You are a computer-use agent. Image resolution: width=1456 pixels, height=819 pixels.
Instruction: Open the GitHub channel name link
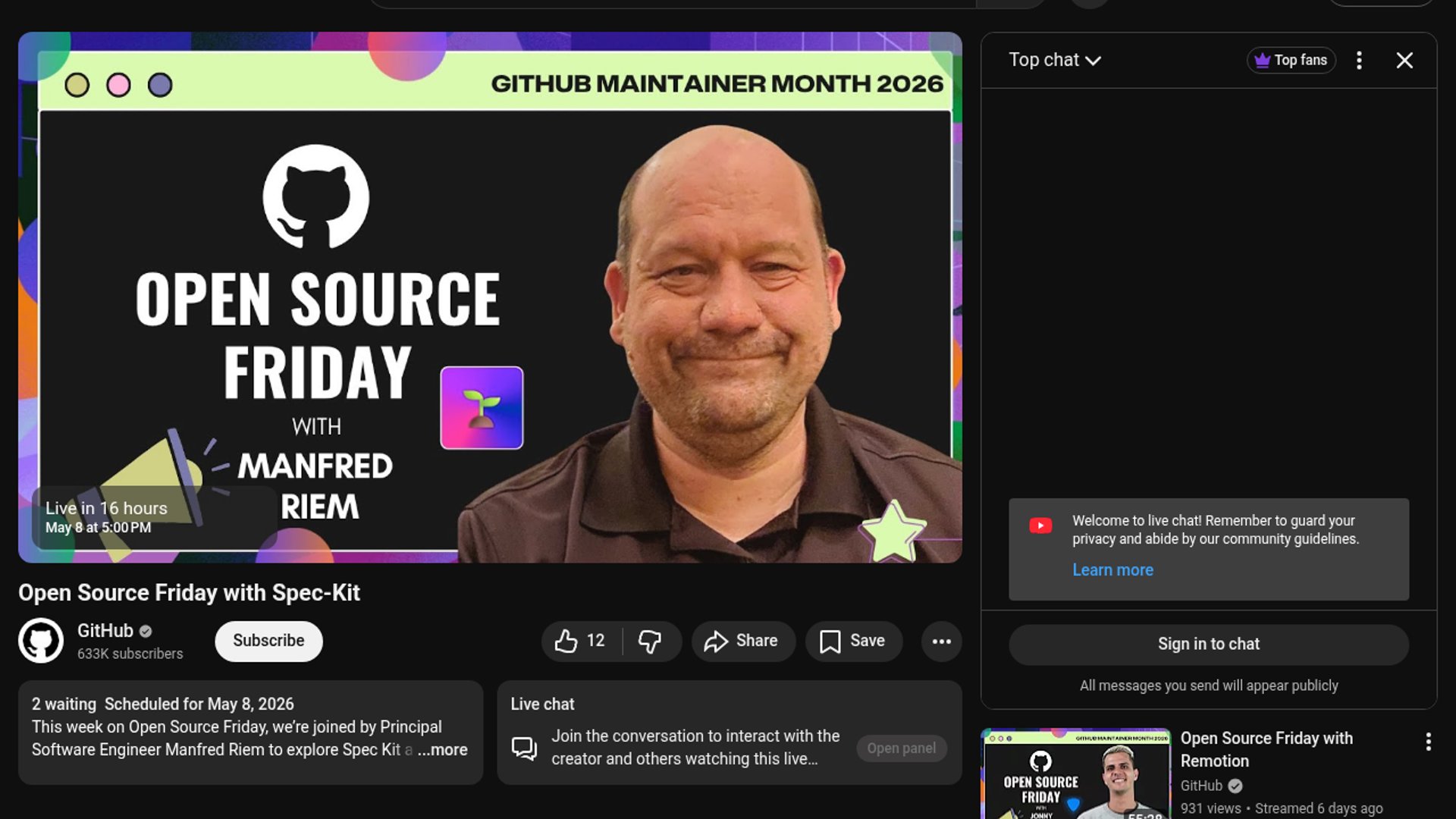pyautogui.click(x=105, y=631)
